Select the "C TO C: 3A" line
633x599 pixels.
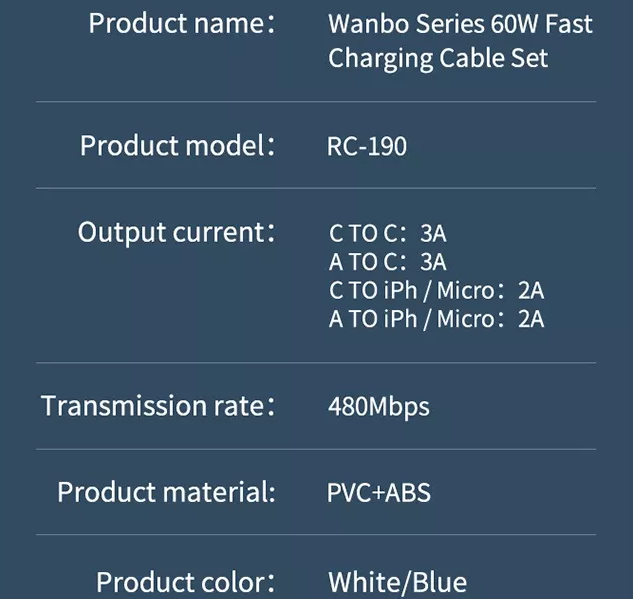coord(388,234)
